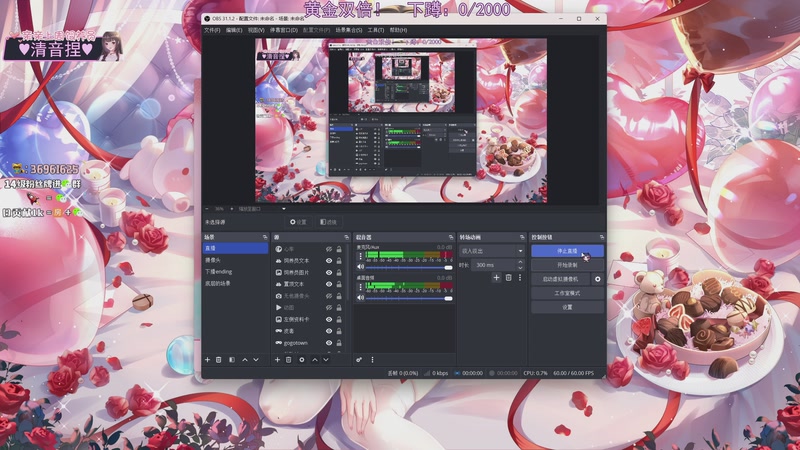Open the 停靠窗口(D) menu
The image size is (800, 450).
(x=284, y=30)
